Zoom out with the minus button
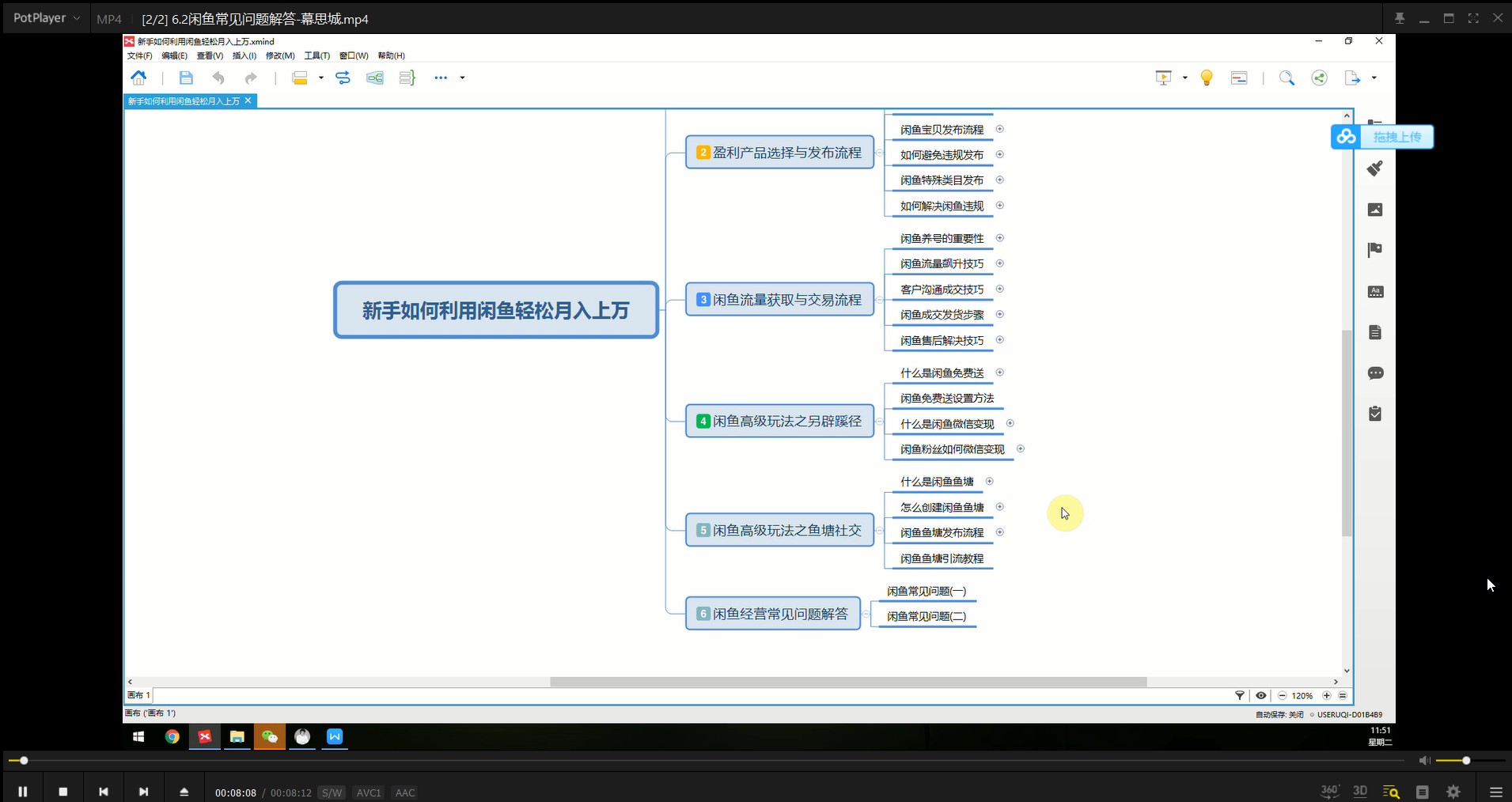This screenshot has height=802, width=1512. (1282, 695)
